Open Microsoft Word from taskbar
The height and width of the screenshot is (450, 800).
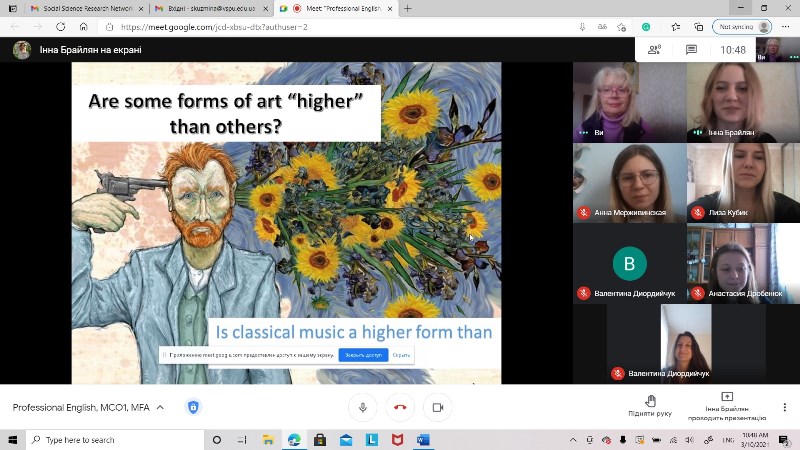[x=423, y=440]
